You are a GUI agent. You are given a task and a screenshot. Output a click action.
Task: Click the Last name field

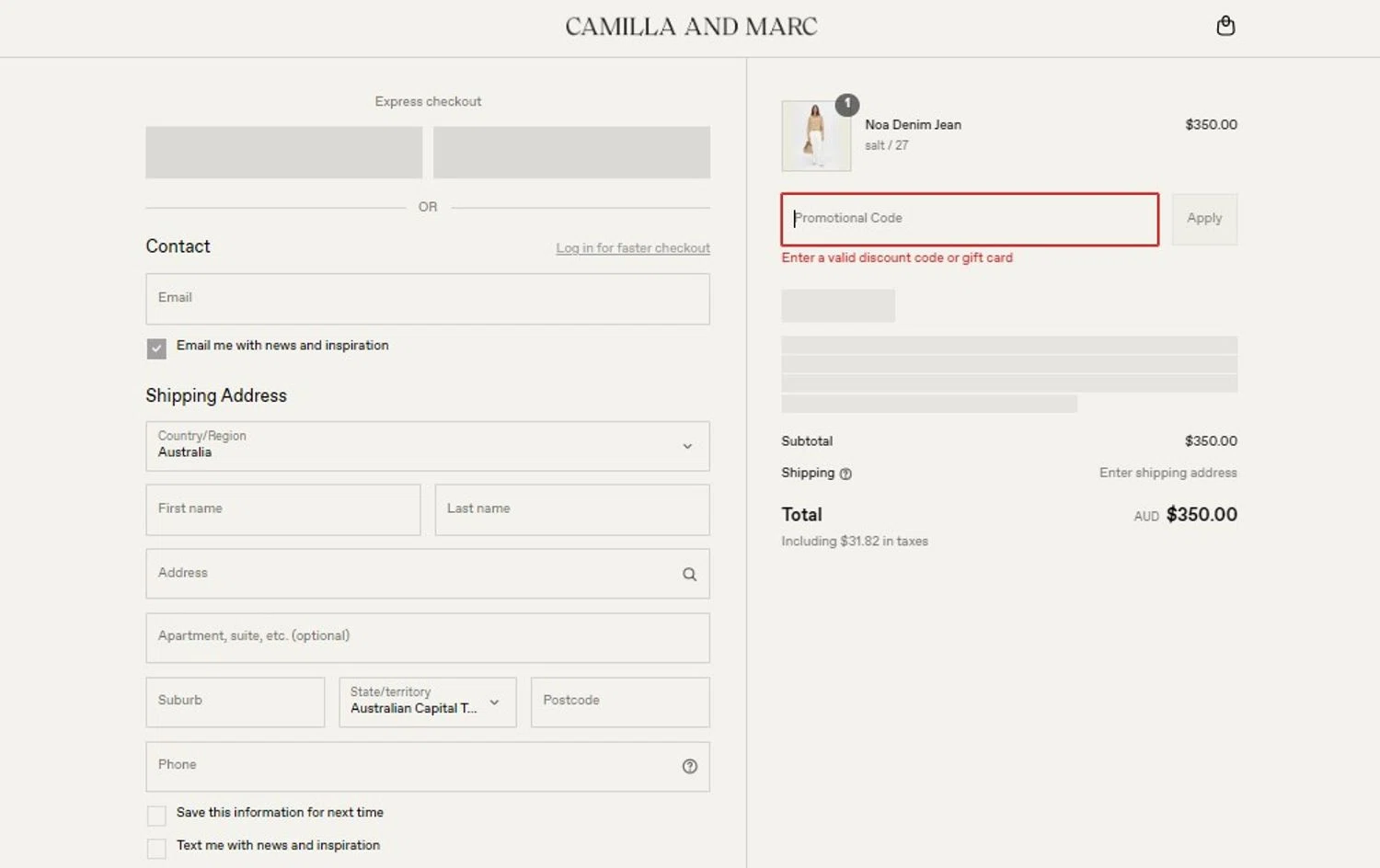pos(572,509)
